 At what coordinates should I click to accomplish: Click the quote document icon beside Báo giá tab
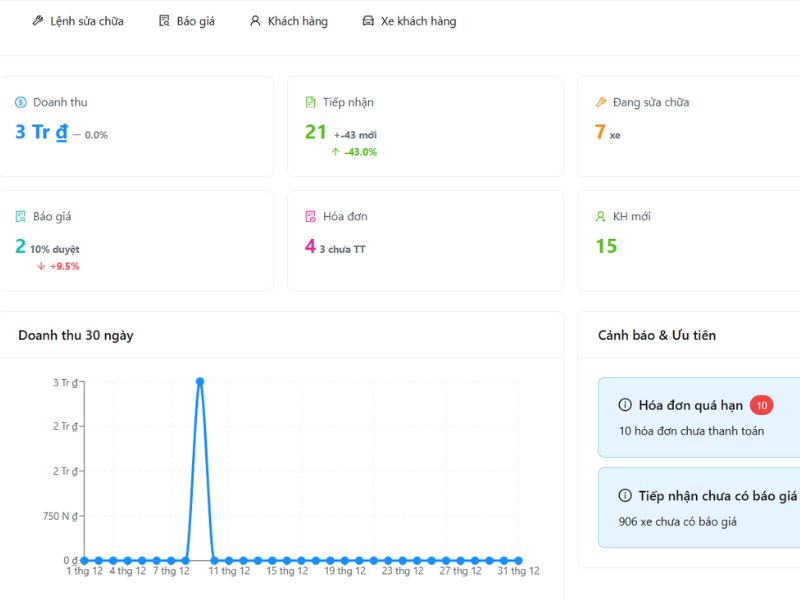(164, 21)
